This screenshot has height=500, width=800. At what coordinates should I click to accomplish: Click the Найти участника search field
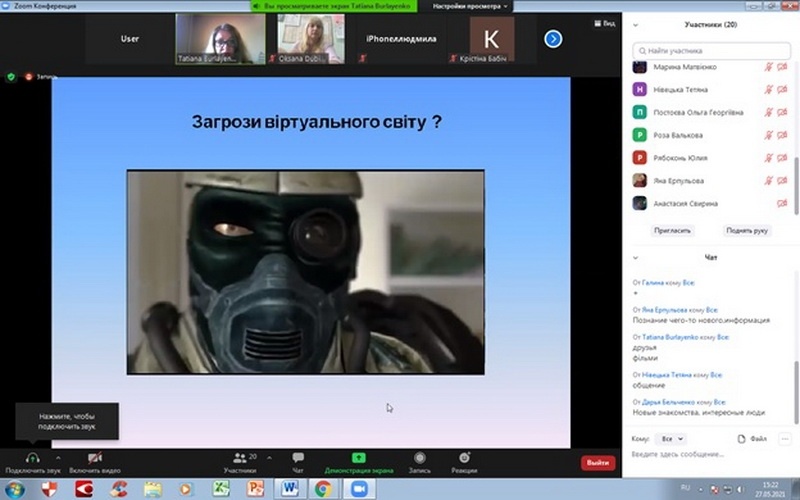pyautogui.click(x=710, y=50)
